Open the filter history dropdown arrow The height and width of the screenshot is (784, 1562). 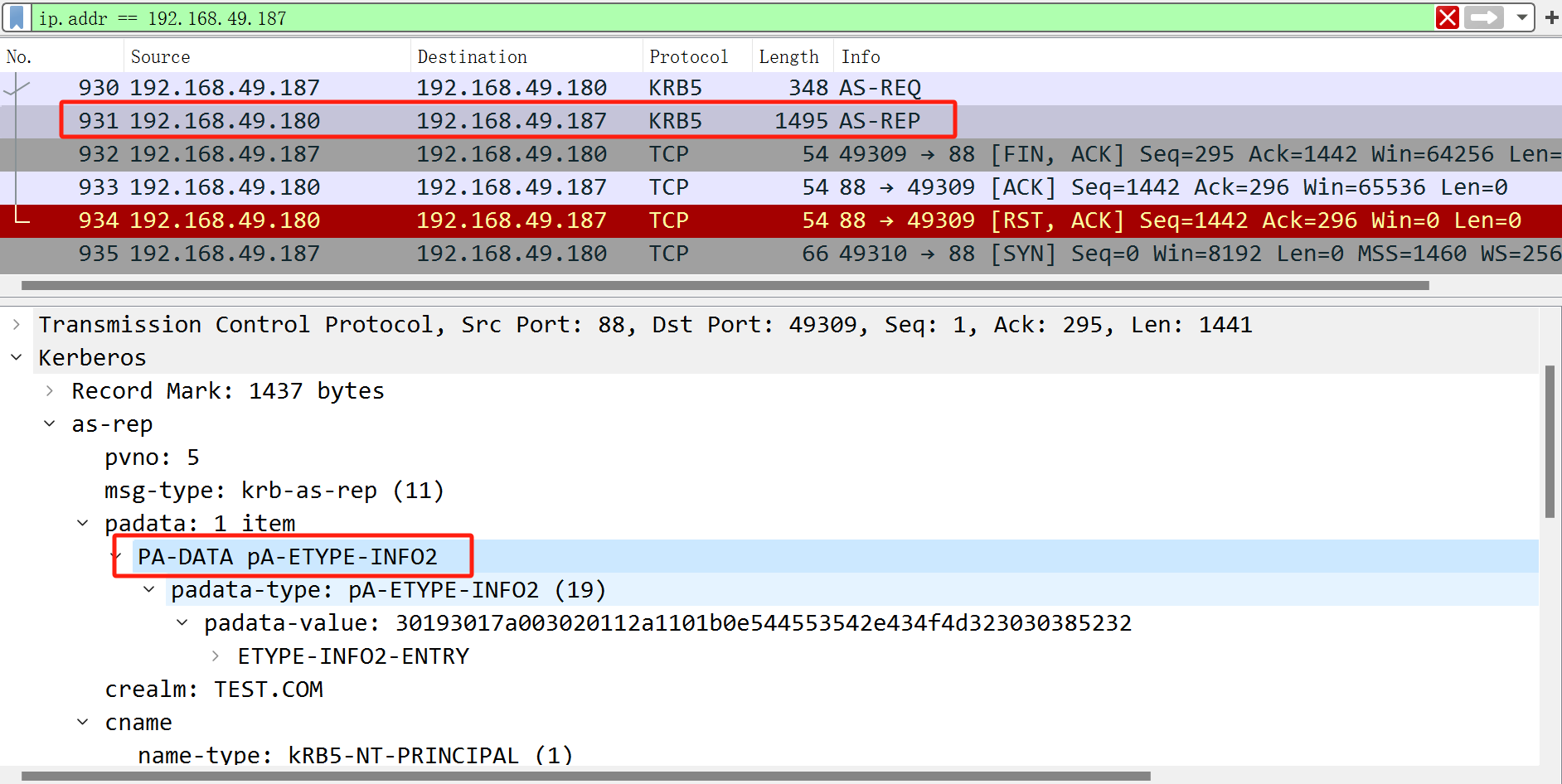pyautogui.click(x=1521, y=17)
